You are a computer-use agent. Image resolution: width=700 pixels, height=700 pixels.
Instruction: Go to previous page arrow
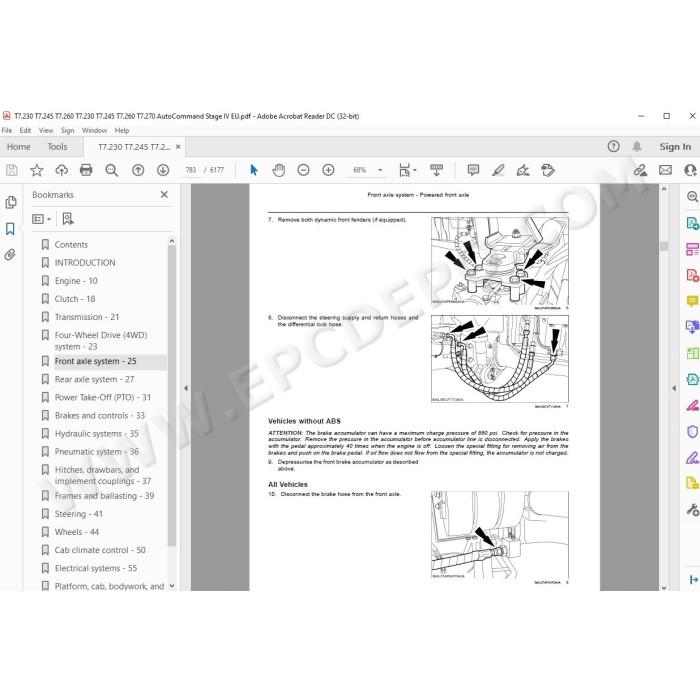point(138,170)
